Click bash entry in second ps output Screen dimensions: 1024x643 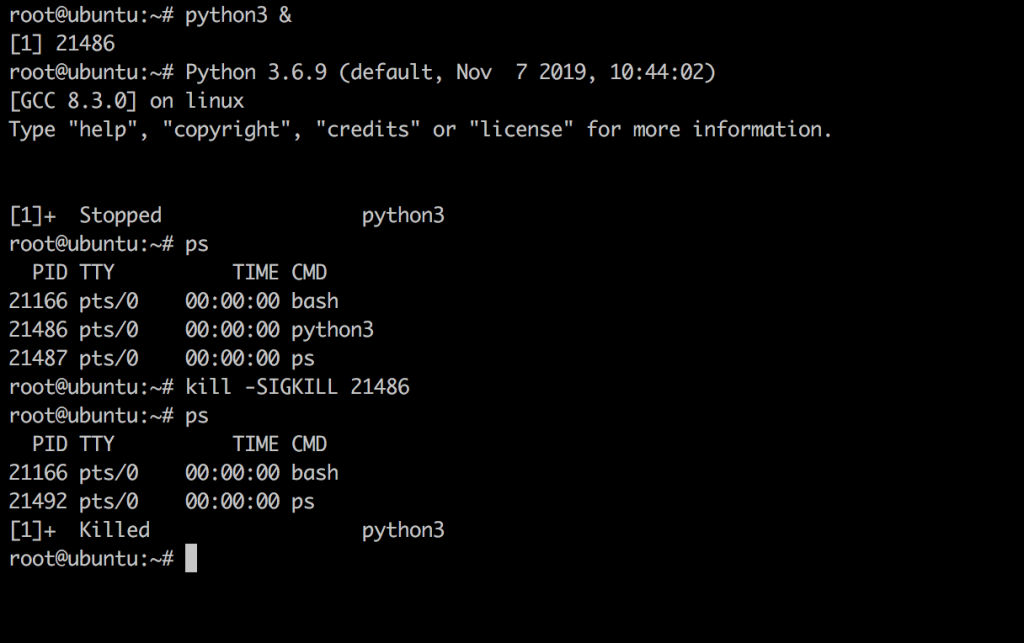click(315, 473)
